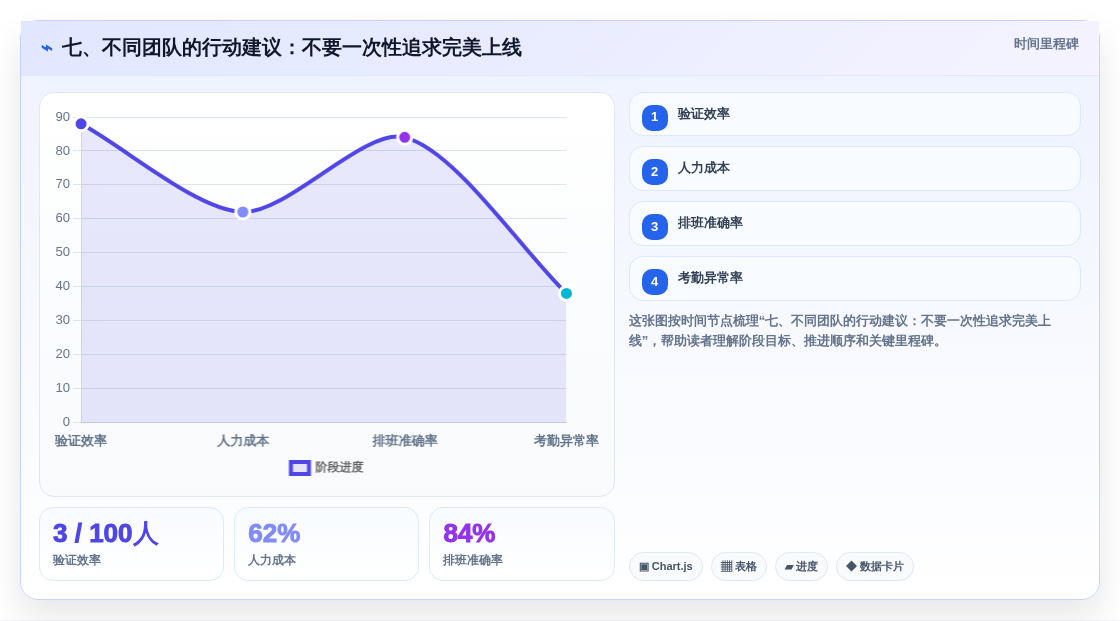Image resolution: width=1120 pixels, height=621 pixels.
Task: Click the 进度 tag
Action: [x=801, y=567]
